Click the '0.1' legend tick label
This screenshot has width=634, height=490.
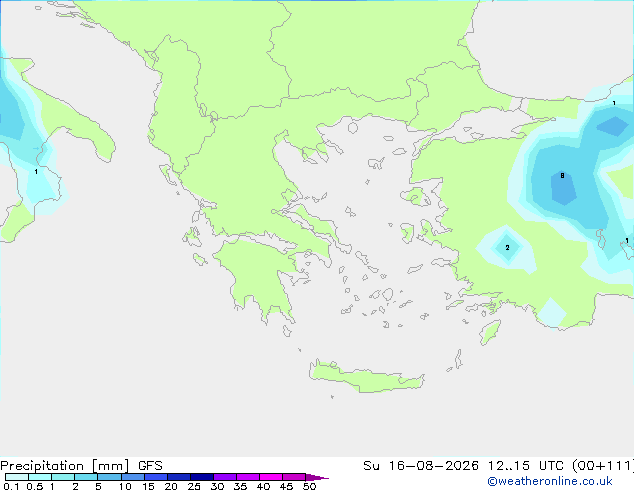[x=11, y=486]
